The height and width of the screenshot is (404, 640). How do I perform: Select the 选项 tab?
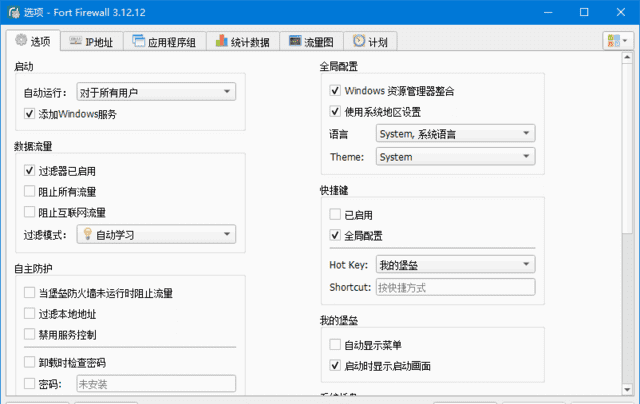click(33, 40)
